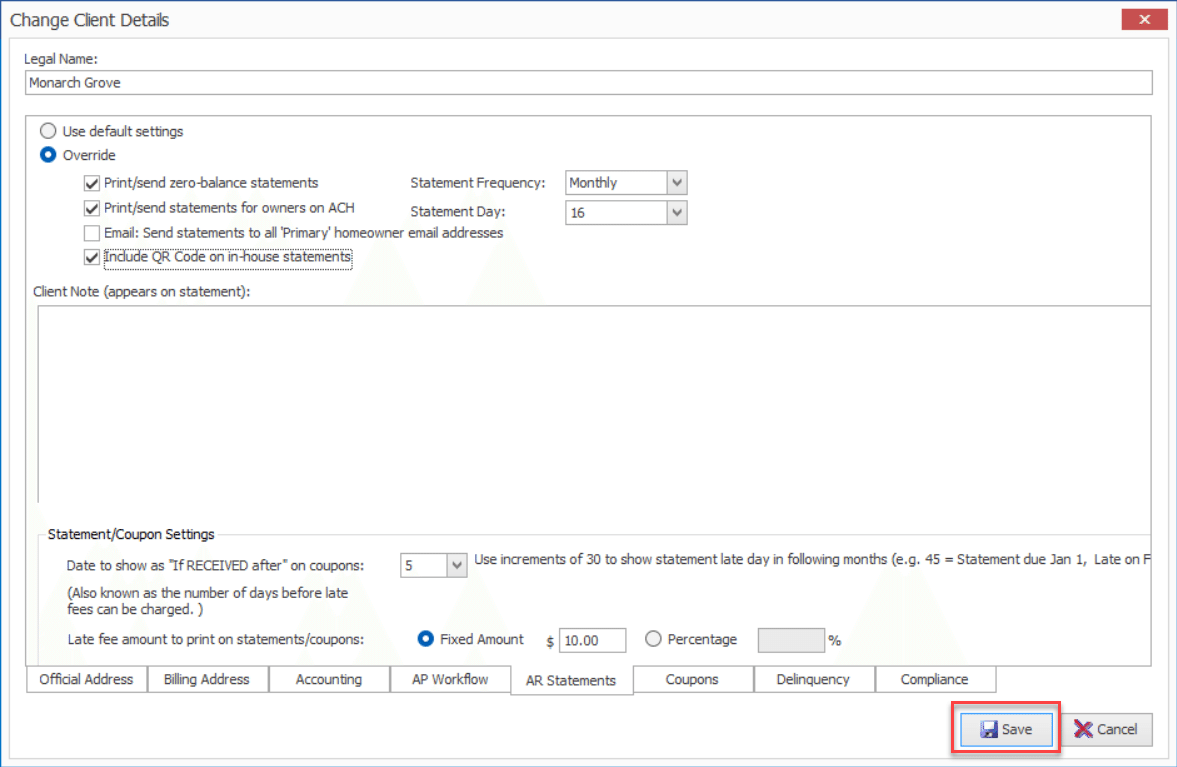The width and height of the screenshot is (1177, 767).
Task: Open the Statement Frequency dropdown
Action: [x=677, y=182]
